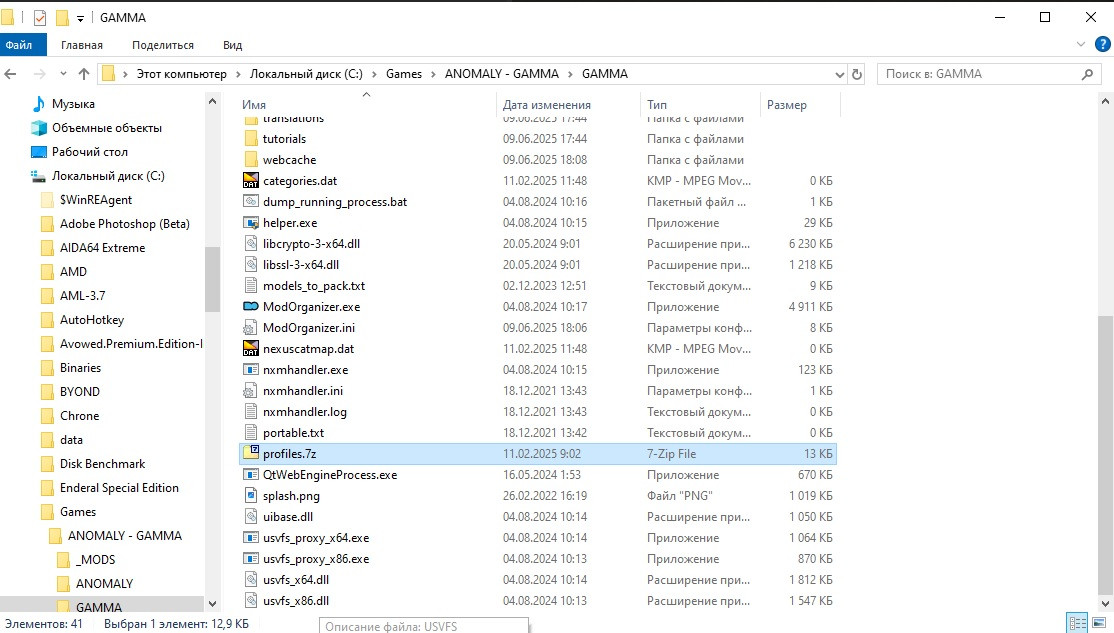Click nxmhandler.log file name

pos(305,412)
